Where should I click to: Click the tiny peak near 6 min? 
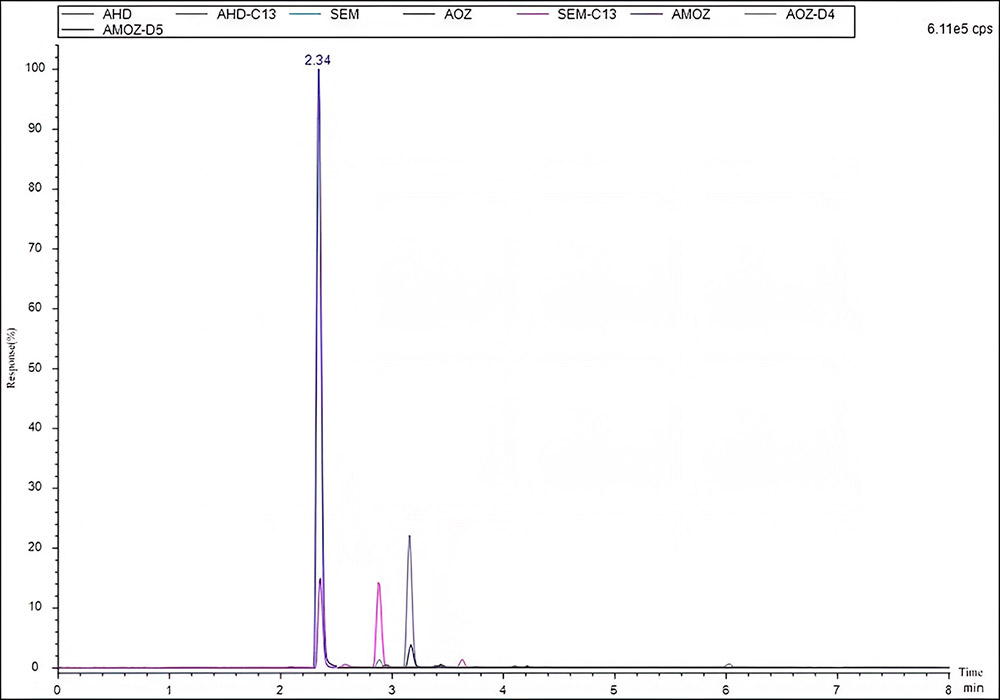pyautogui.click(x=729, y=664)
